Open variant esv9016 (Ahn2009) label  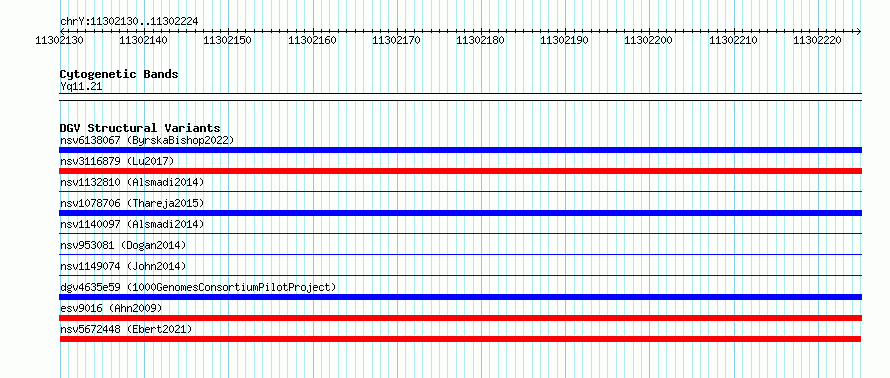111,308
